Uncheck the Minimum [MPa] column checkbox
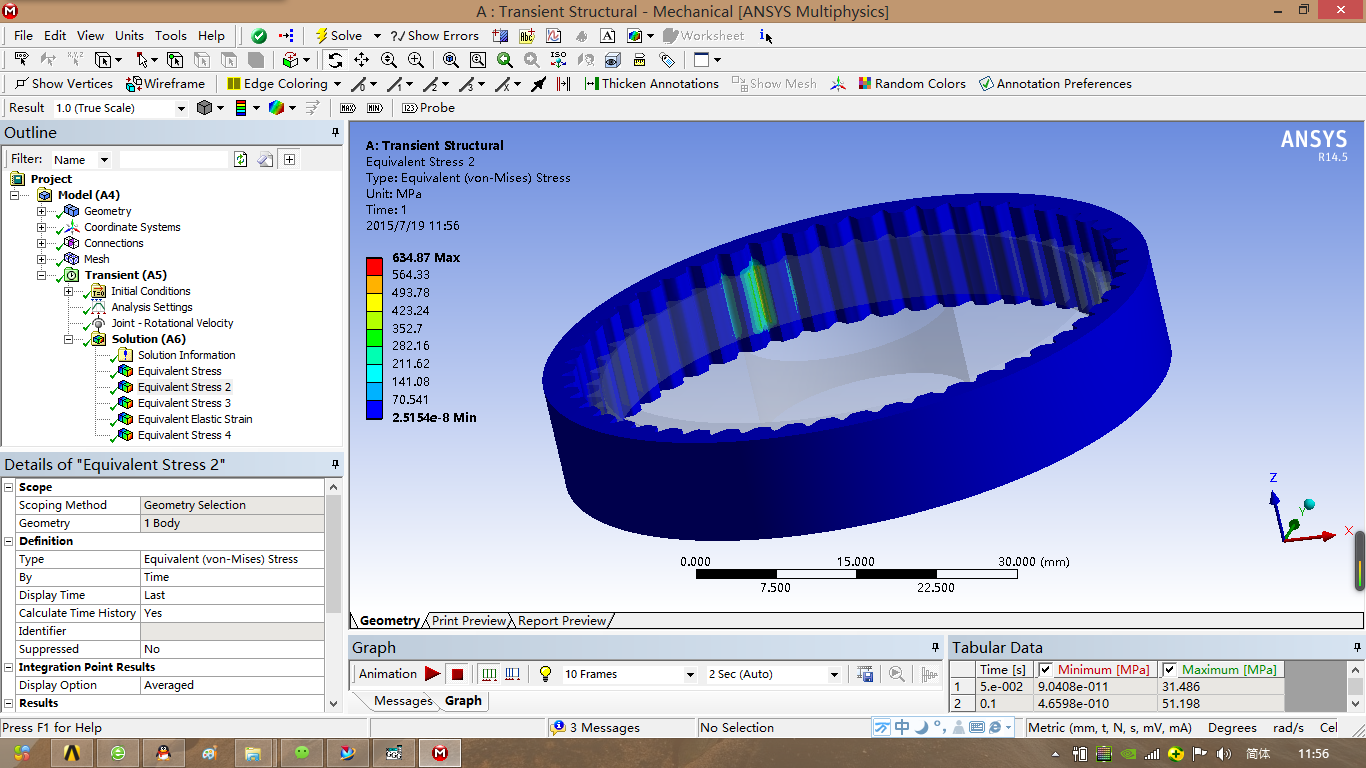This screenshot has height=768, width=1366. [1046, 670]
